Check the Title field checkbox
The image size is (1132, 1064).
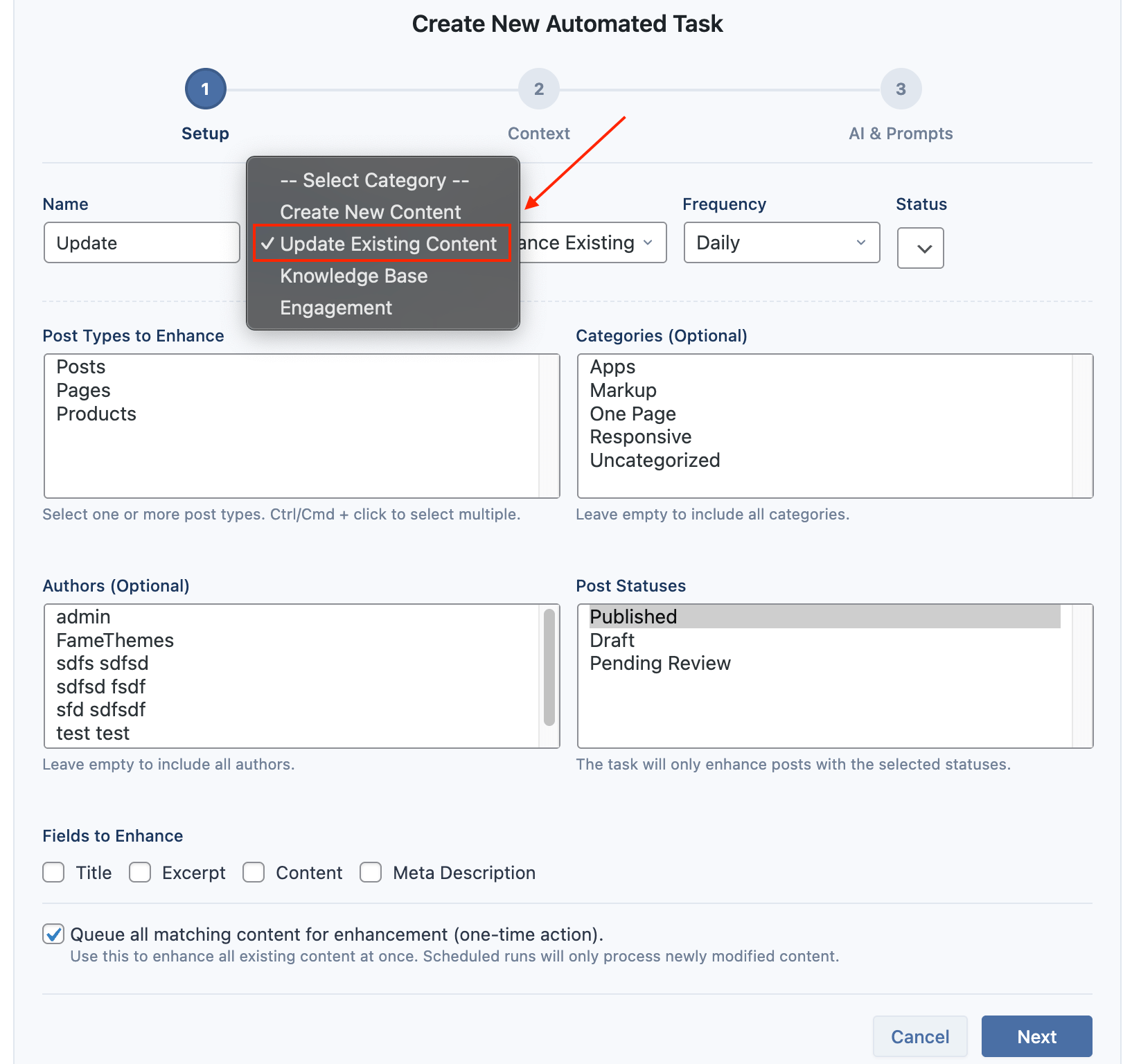click(x=53, y=872)
